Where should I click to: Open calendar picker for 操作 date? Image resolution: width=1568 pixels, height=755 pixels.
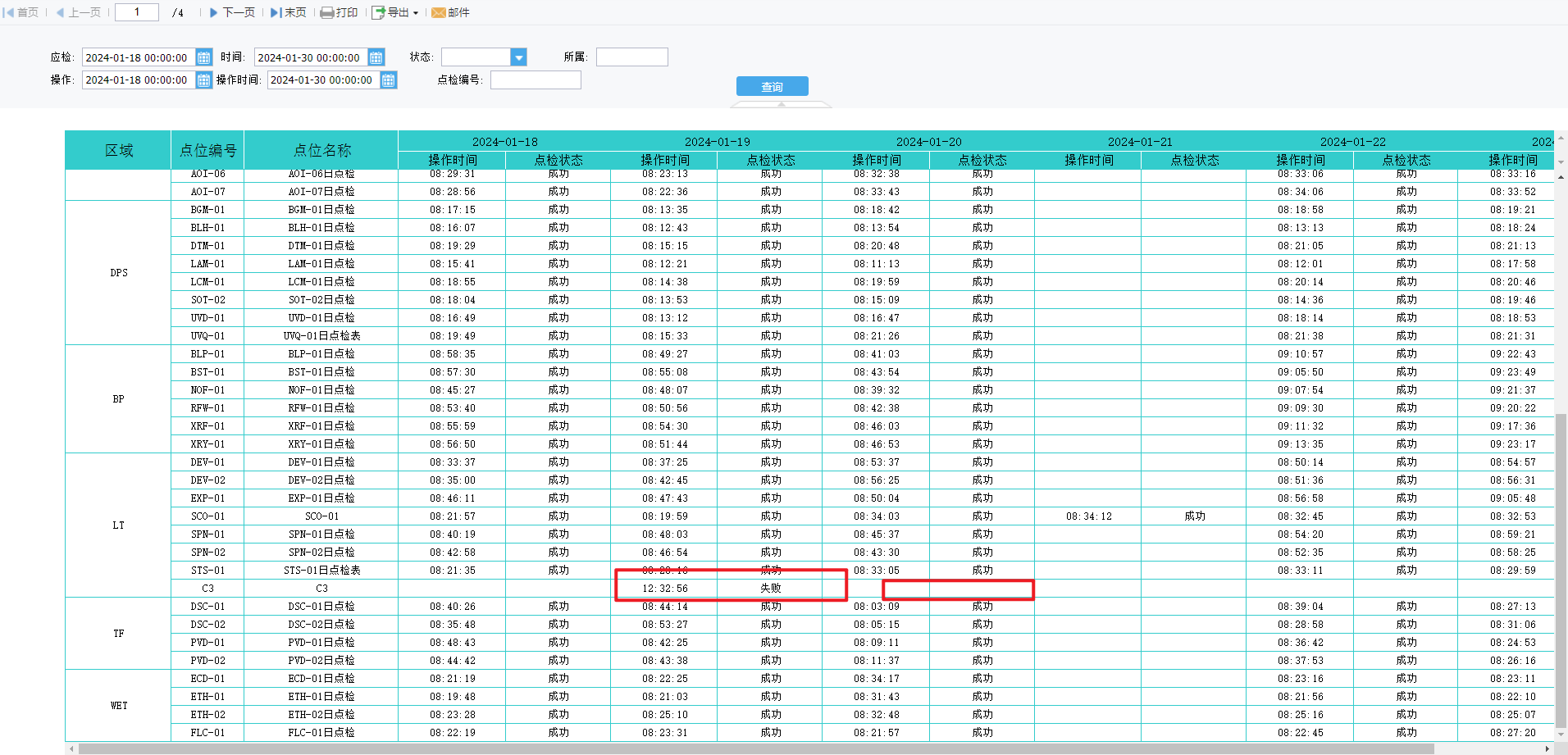204,80
